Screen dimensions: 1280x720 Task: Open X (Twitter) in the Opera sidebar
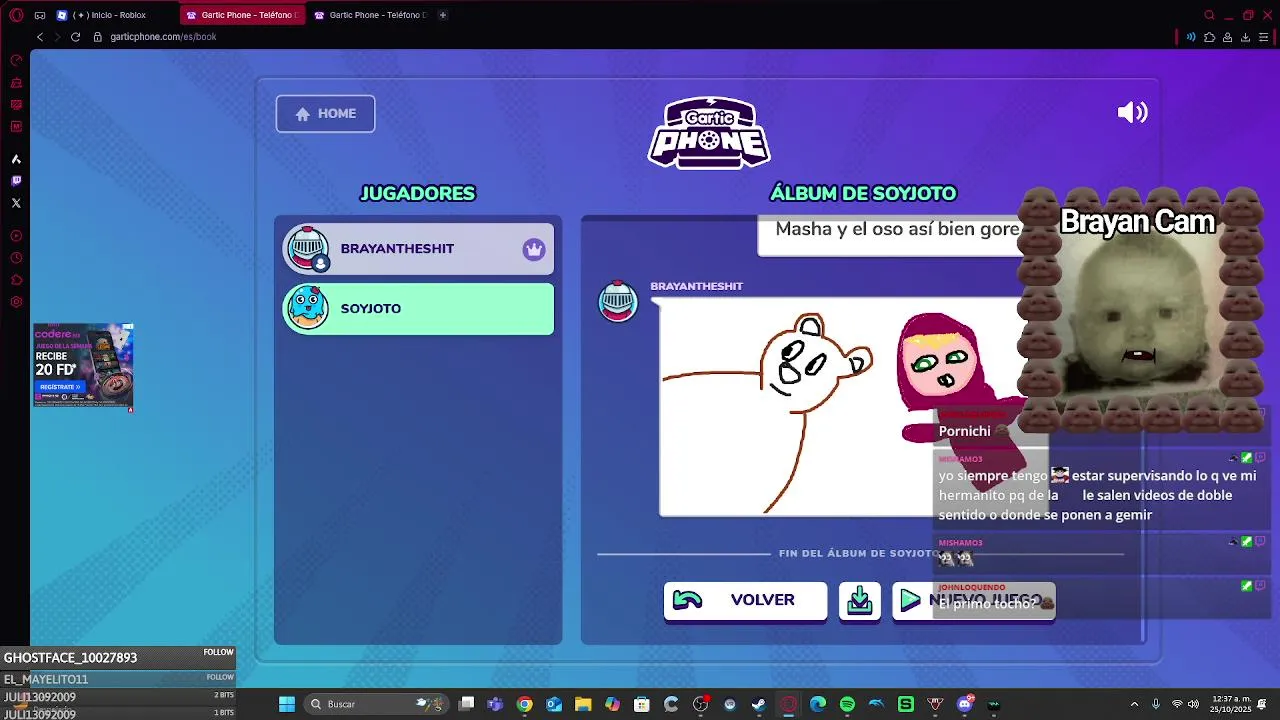16,203
